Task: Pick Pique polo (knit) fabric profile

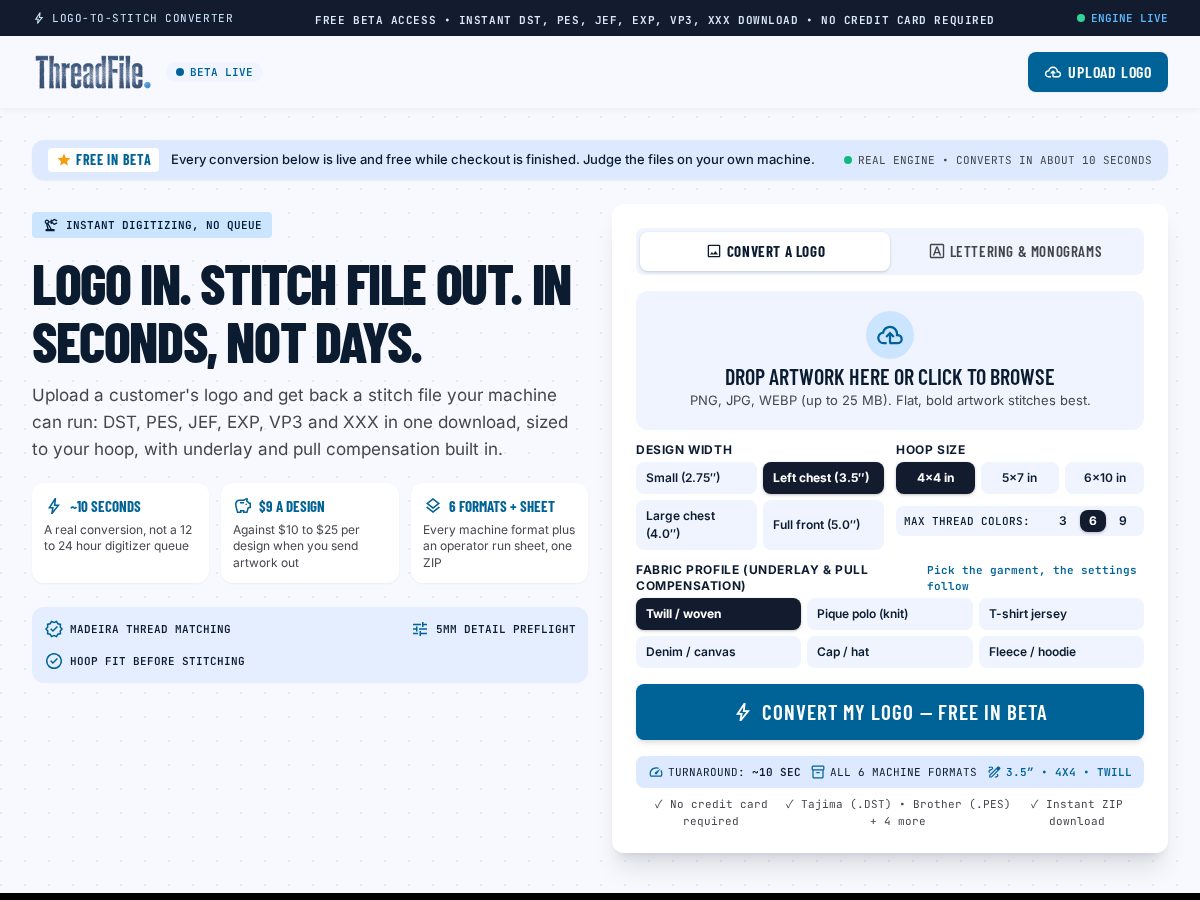Action: tap(890, 614)
